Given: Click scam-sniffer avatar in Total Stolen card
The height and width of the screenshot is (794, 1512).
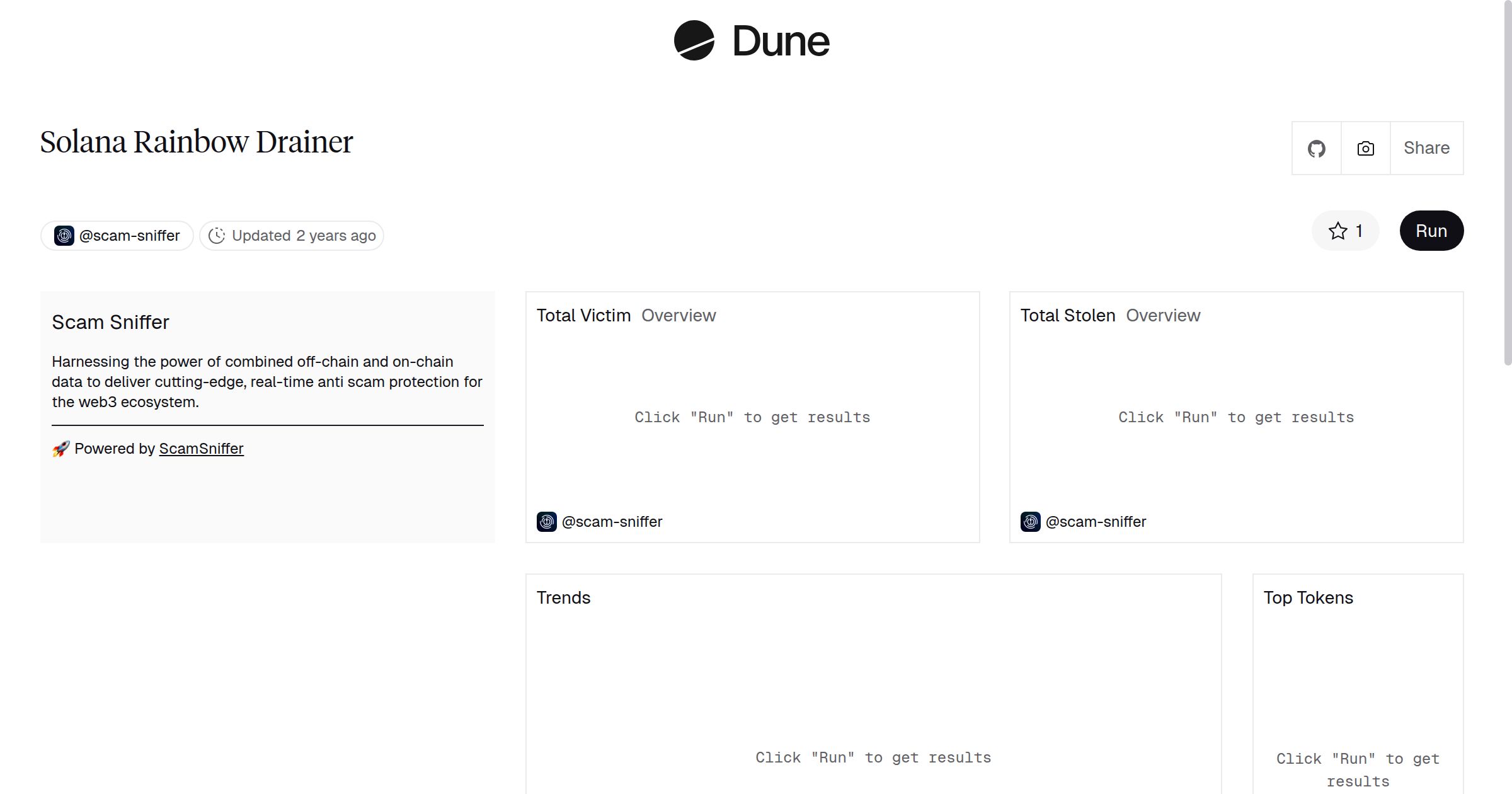Looking at the screenshot, I should coord(1030,522).
